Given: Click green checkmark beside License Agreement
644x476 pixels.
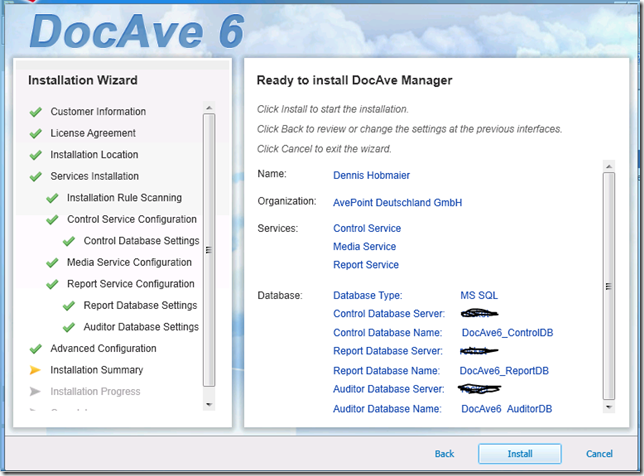Looking at the screenshot, I should [36, 133].
